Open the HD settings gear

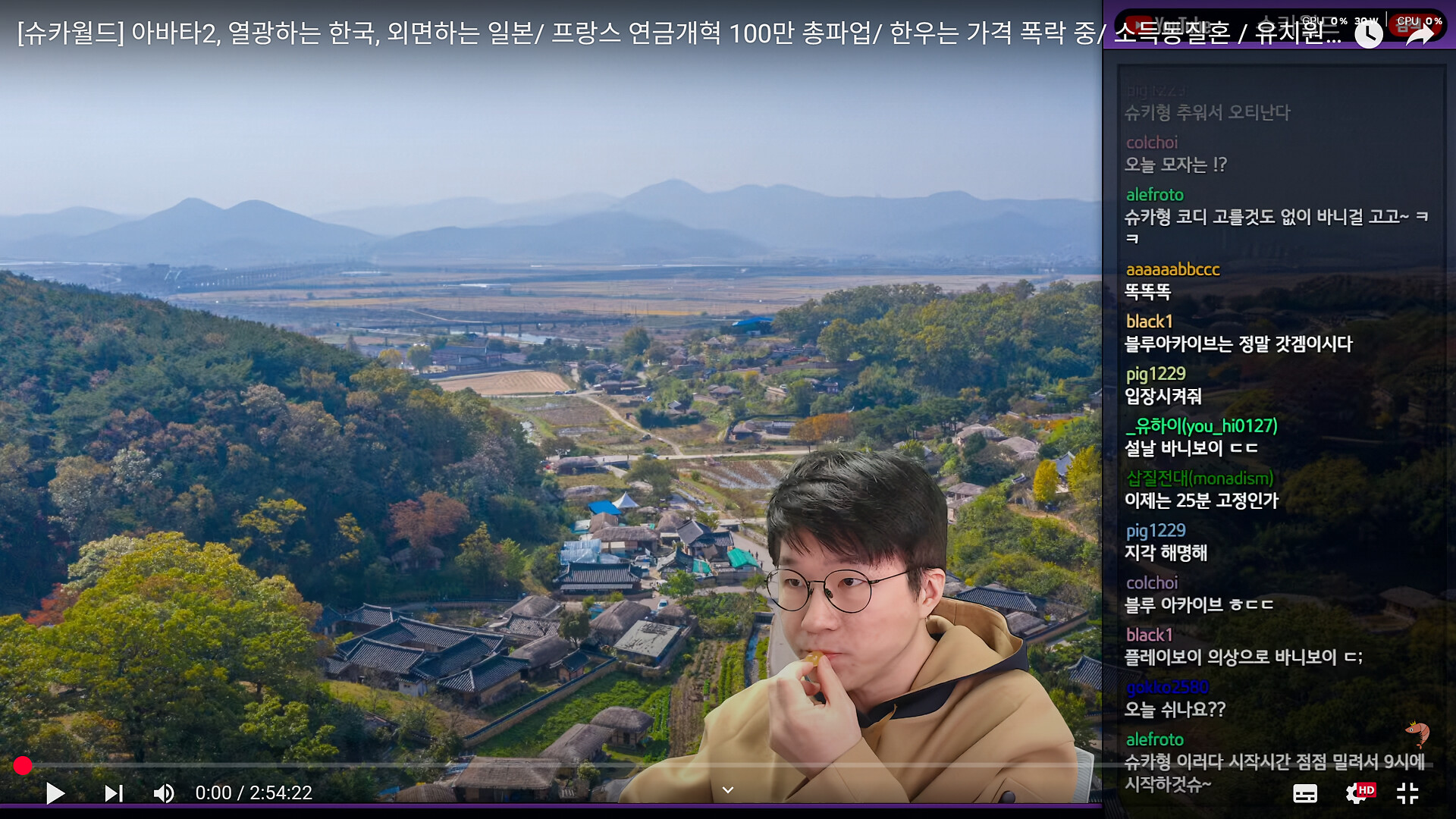(1357, 793)
